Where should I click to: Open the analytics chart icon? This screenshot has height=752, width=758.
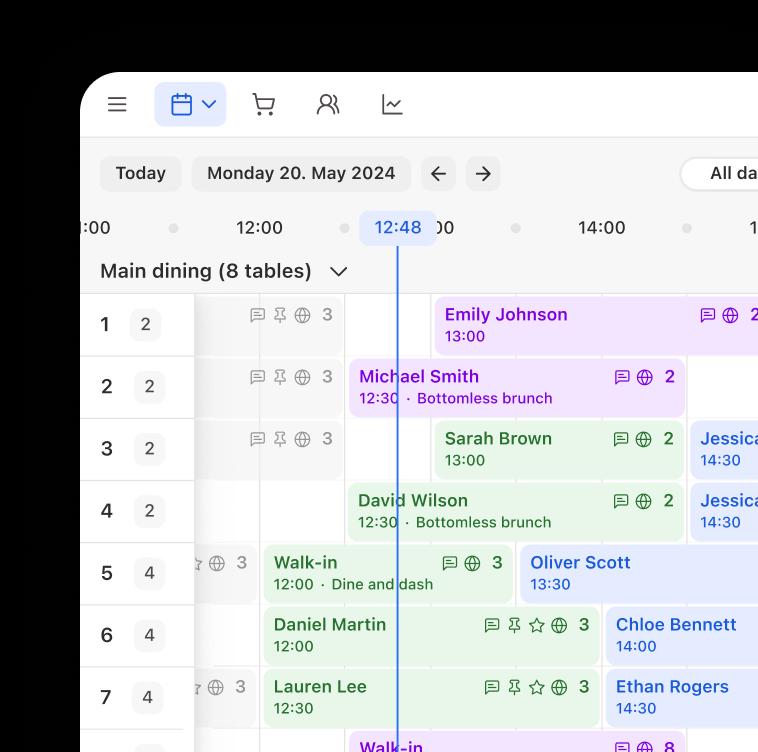(392, 104)
